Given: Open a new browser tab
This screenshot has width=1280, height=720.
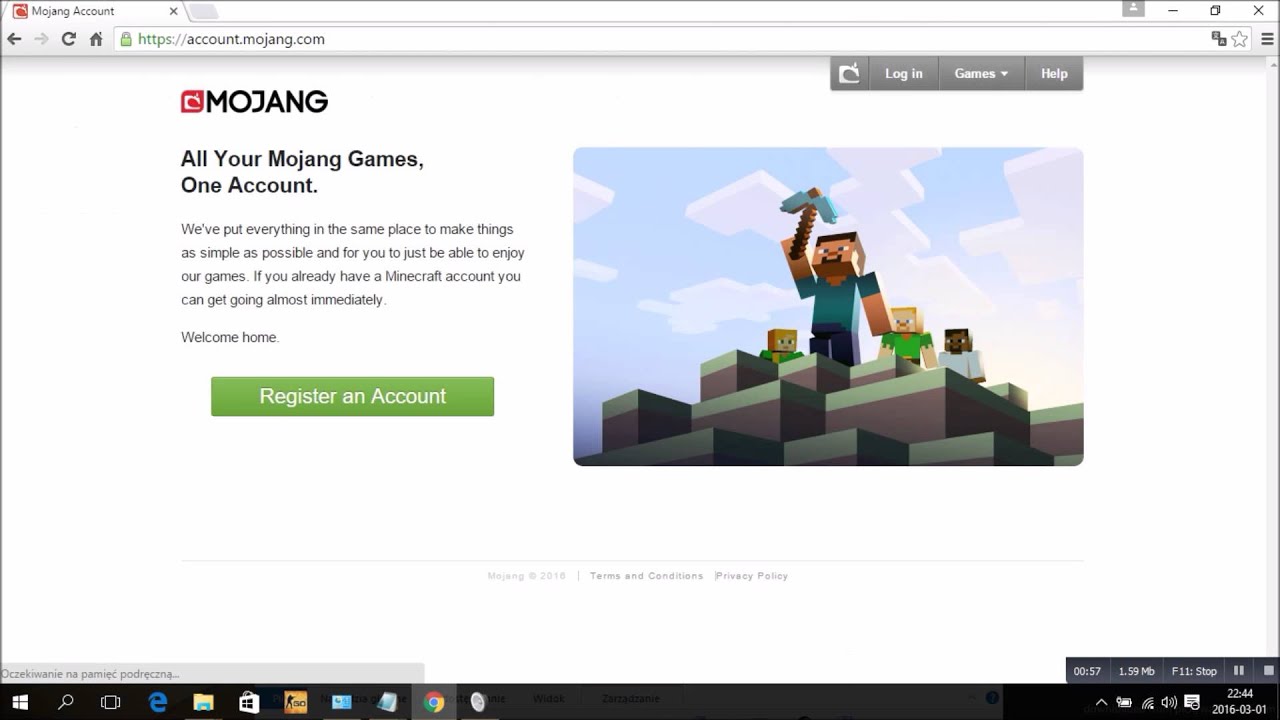Looking at the screenshot, I should coord(203,12).
